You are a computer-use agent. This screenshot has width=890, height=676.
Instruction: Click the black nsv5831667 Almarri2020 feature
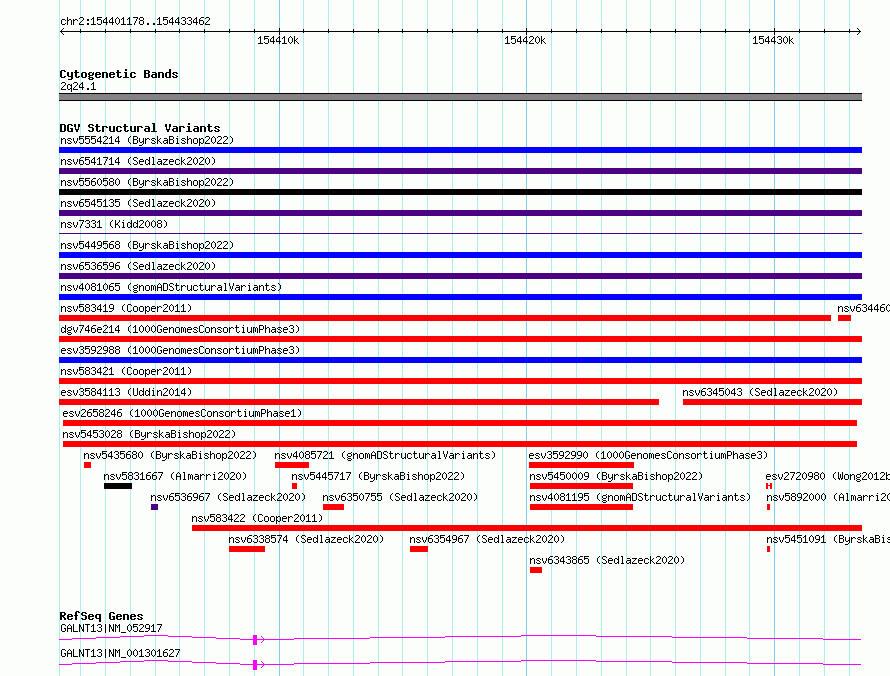(x=117, y=486)
